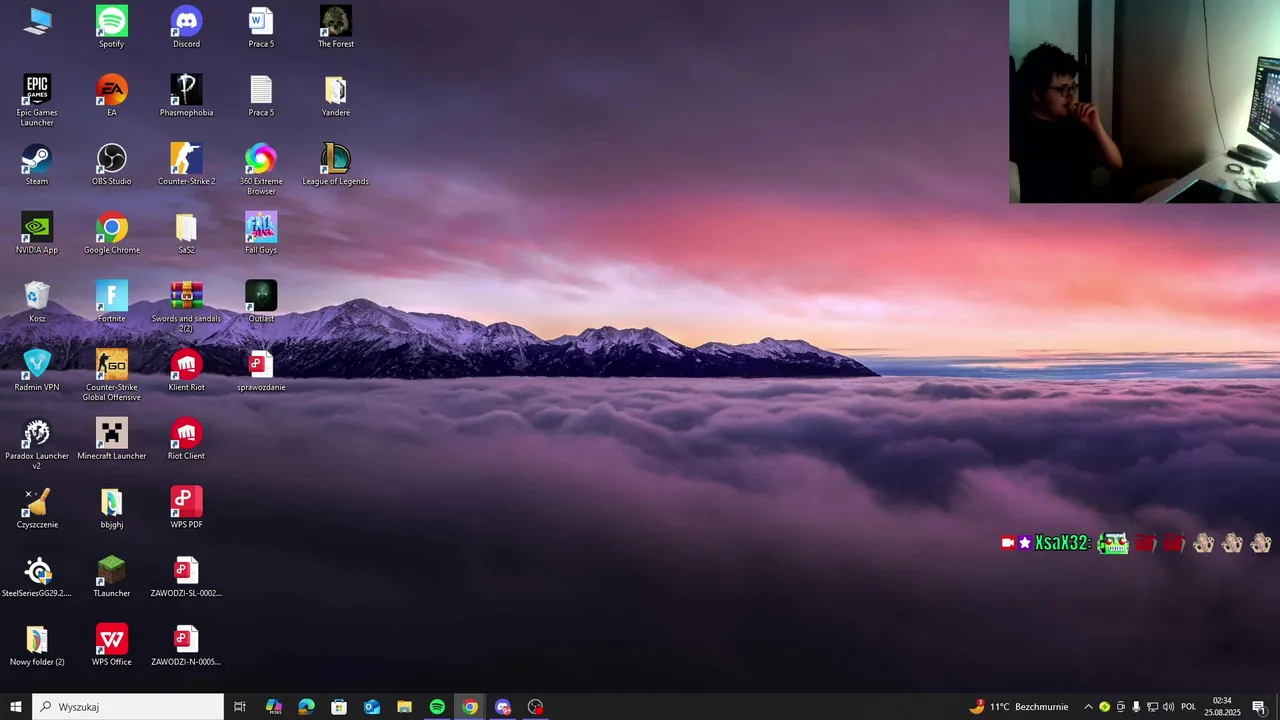This screenshot has height=720, width=1280.
Task: Click the Wyszukaj search box
Action: click(x=128, y=707)
